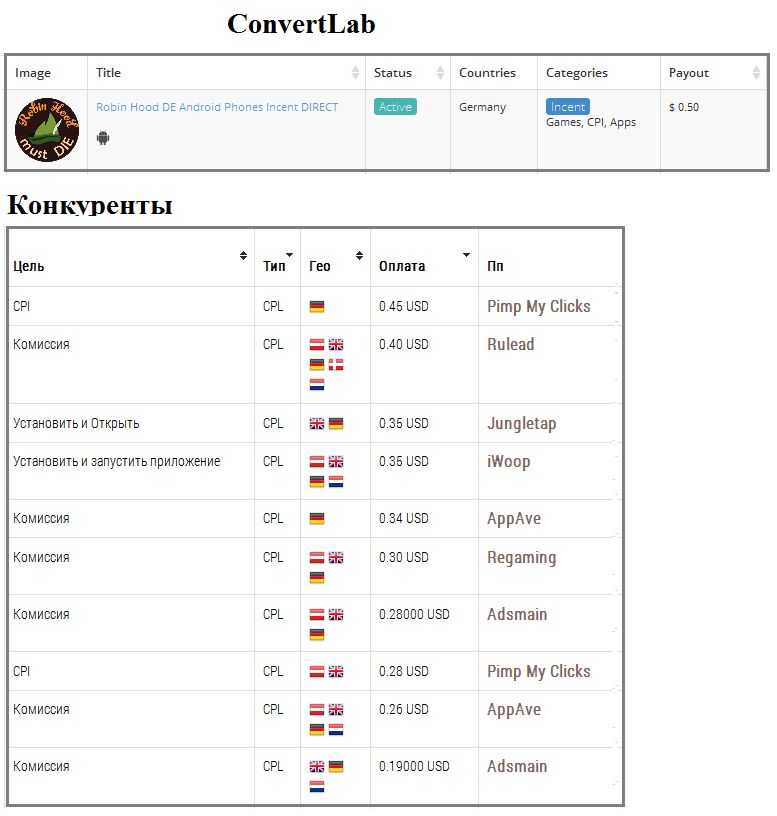This screenshot has width=777, height=816.
Task: Click German flag in the 0.34 USD AppAve row
Action: point(317,519)
